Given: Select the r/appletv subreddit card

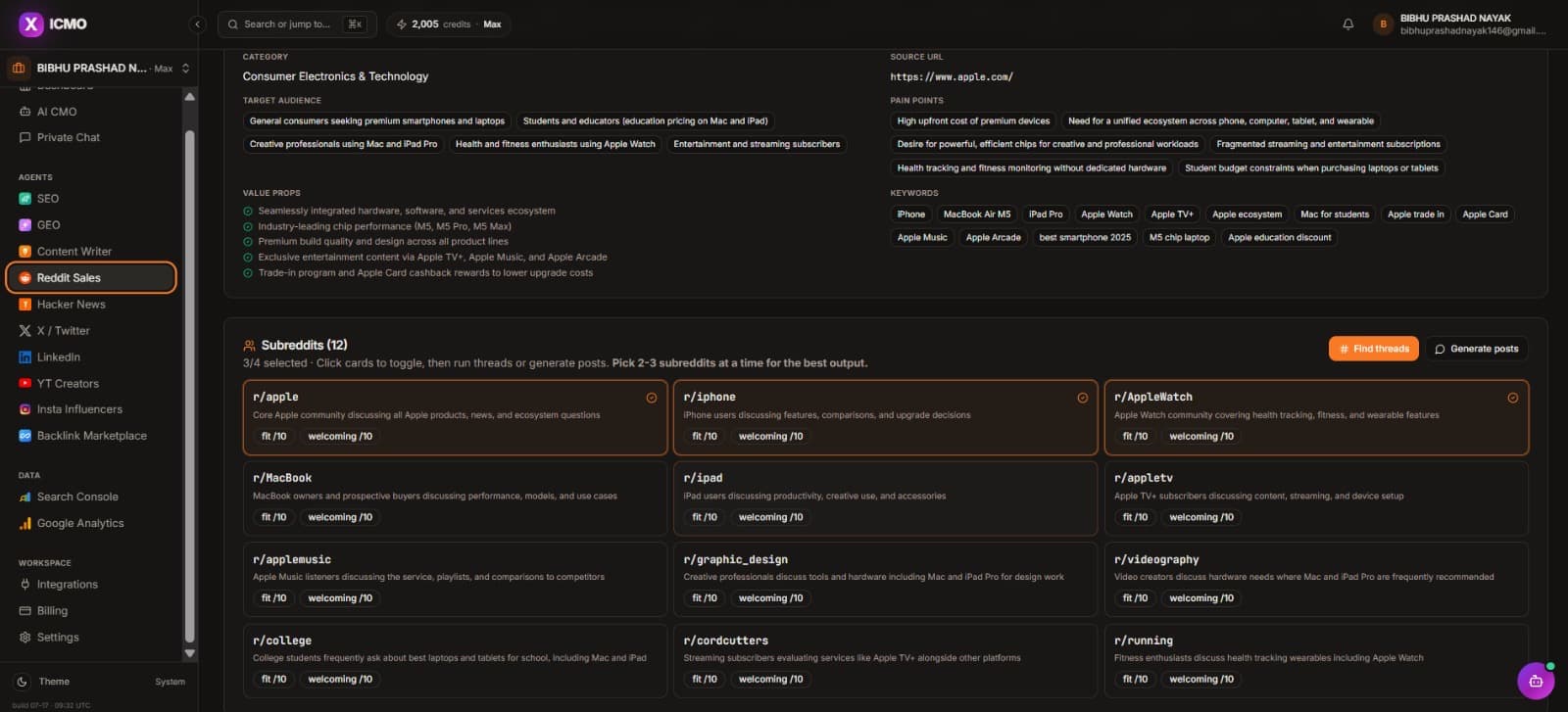Looking at the screenshot, I should click(x=1316, y=498).
